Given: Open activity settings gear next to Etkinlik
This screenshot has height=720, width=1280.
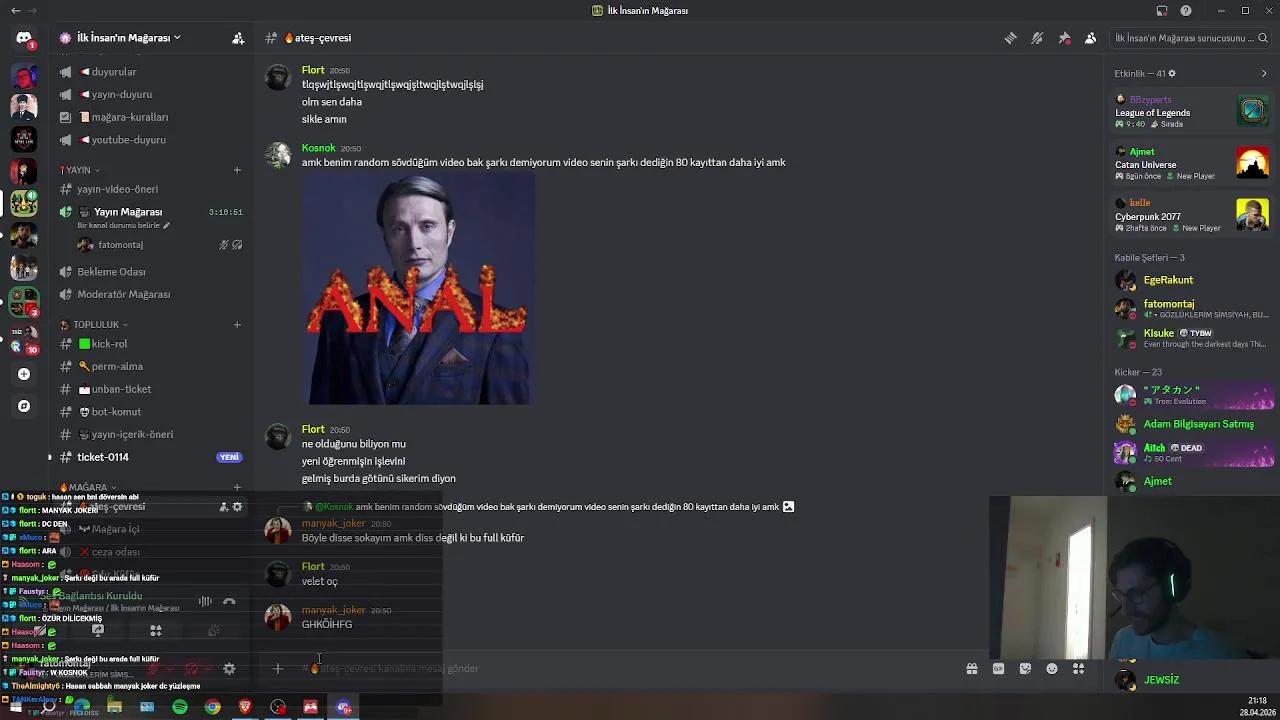Looking at the screenshot, I should 1172,73.
